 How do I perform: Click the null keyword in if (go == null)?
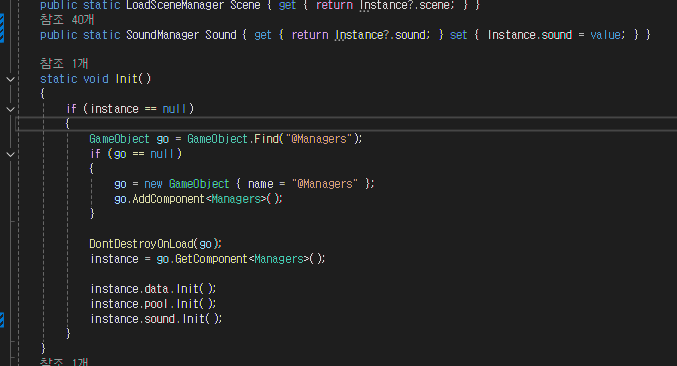tap(162, 154)
